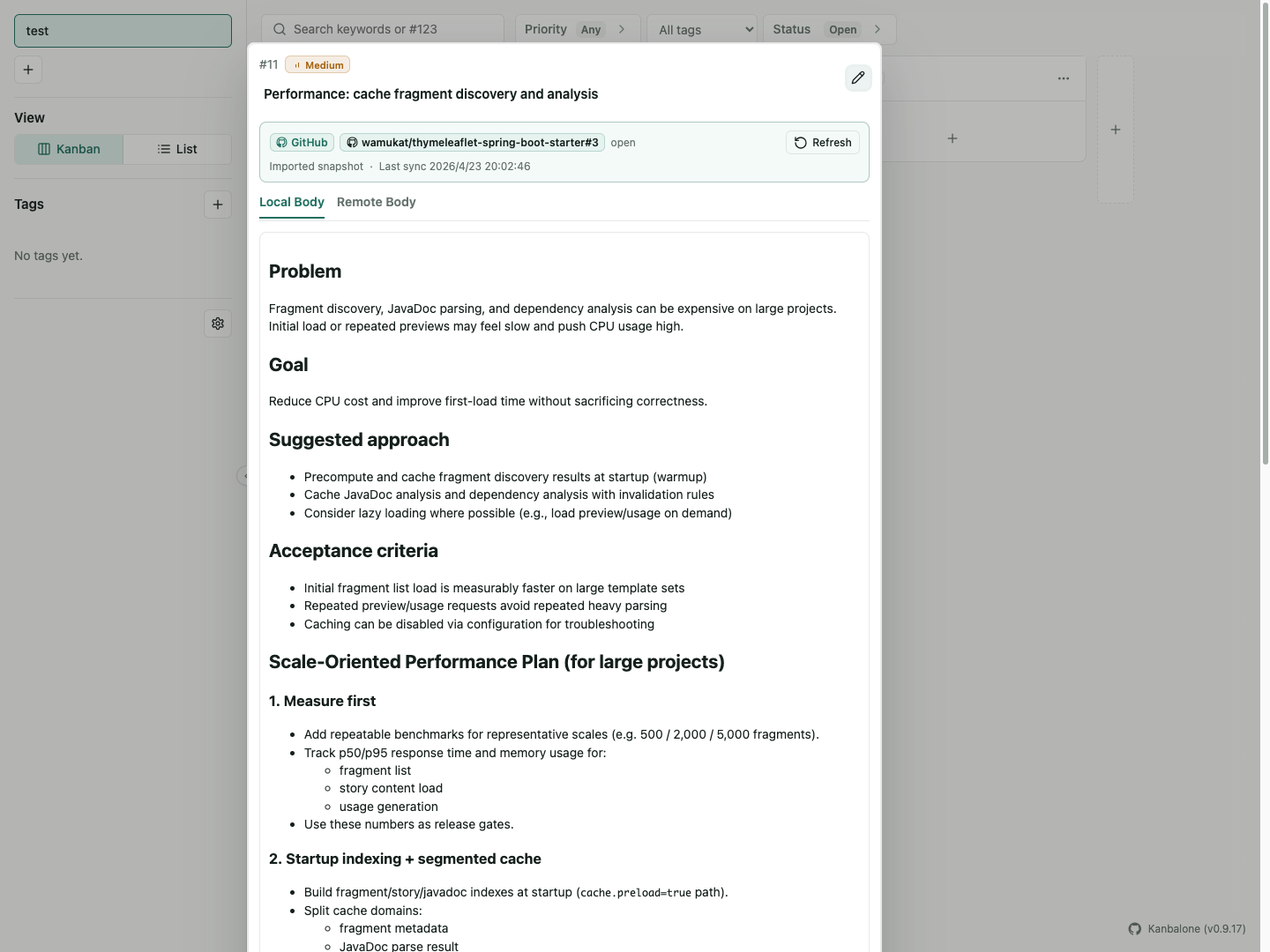Click the "1. Measure first" subheading
The image size is (1270, 952).
click(322, 702)
